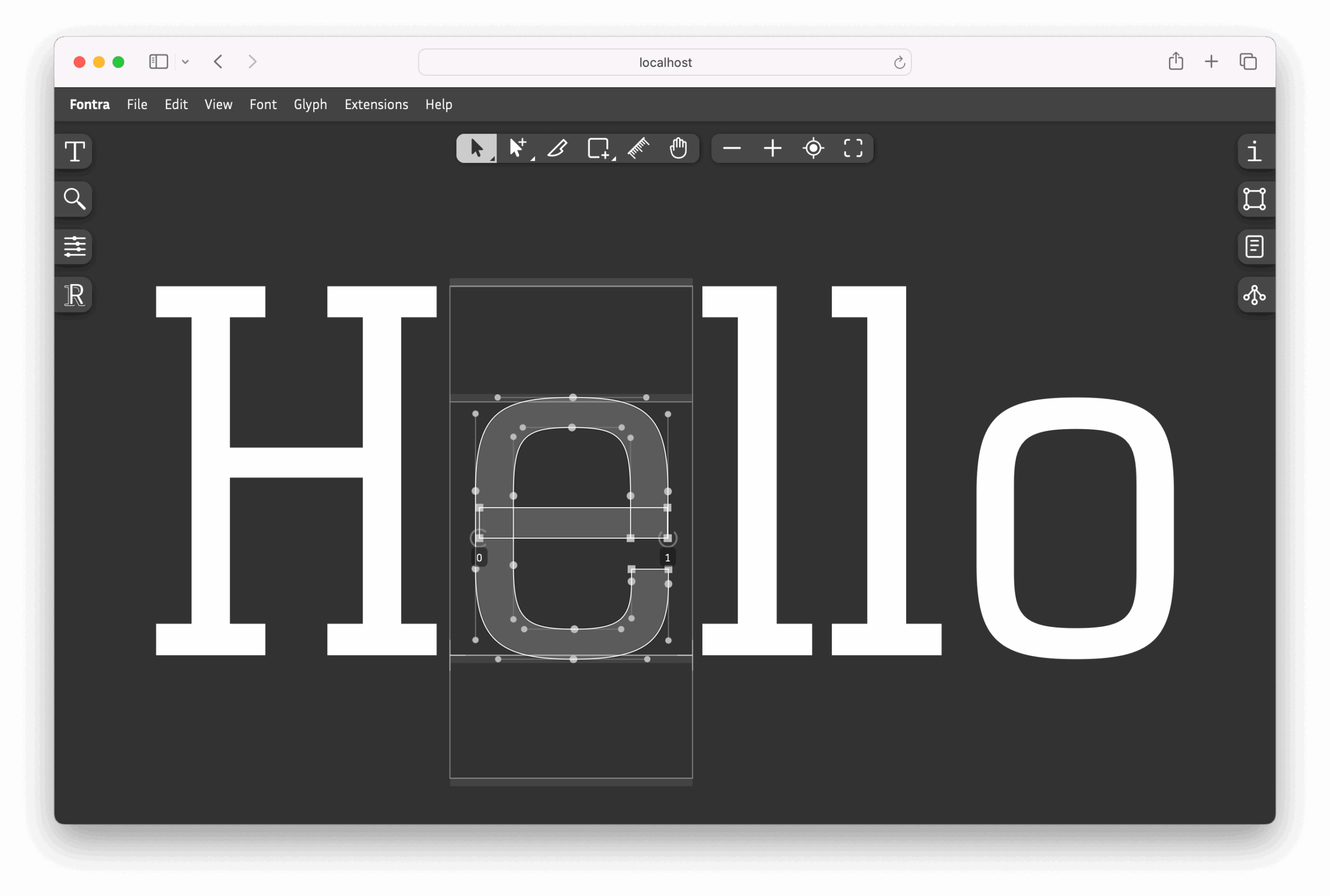Select the Knife tool
Screen dimensions: 1330x896
557,149
